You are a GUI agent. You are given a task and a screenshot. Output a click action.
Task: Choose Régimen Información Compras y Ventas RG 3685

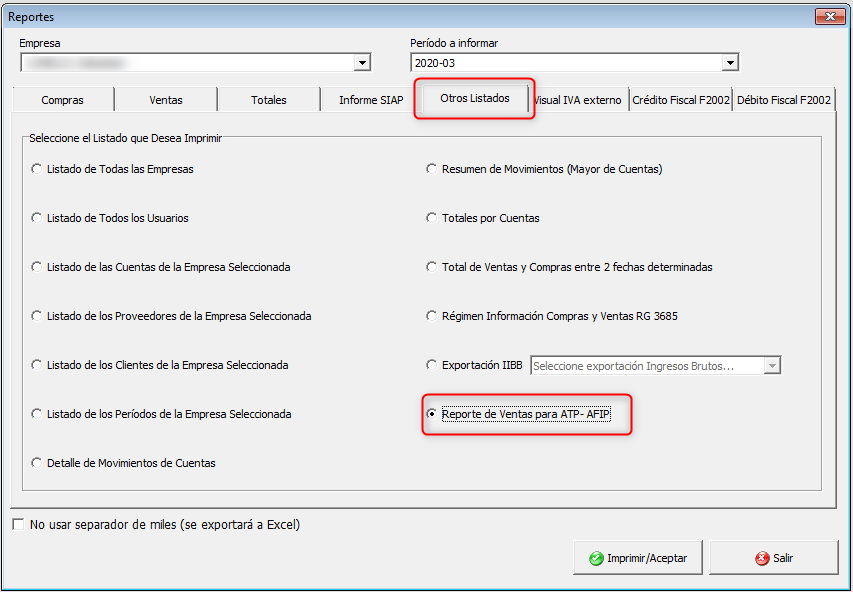(x=432, y=316)
